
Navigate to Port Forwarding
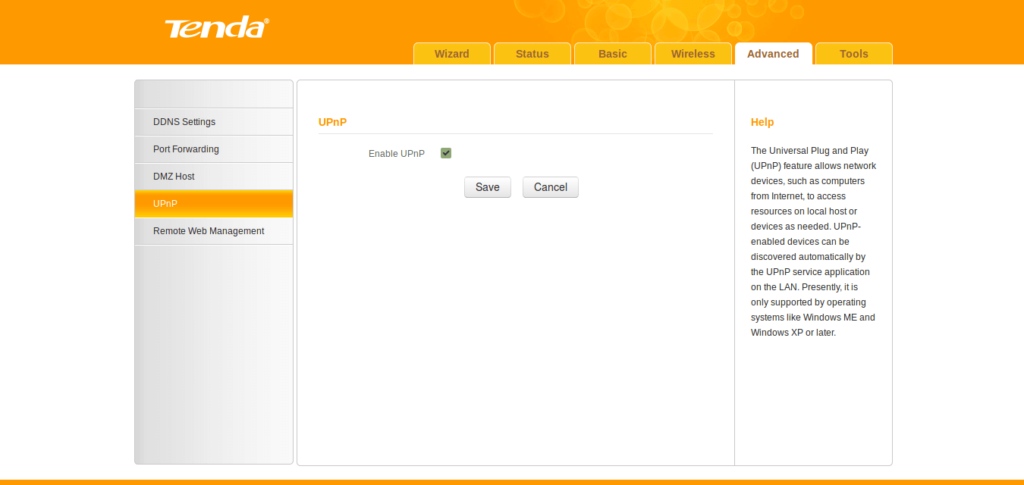tap(186, 149)
